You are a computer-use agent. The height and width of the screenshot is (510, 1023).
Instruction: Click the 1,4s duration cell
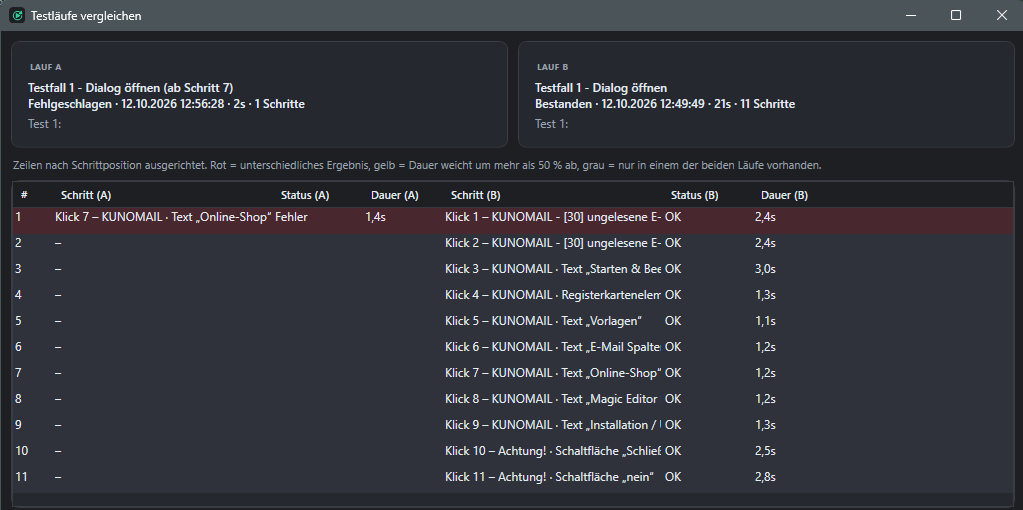click(x=375, y=217)
